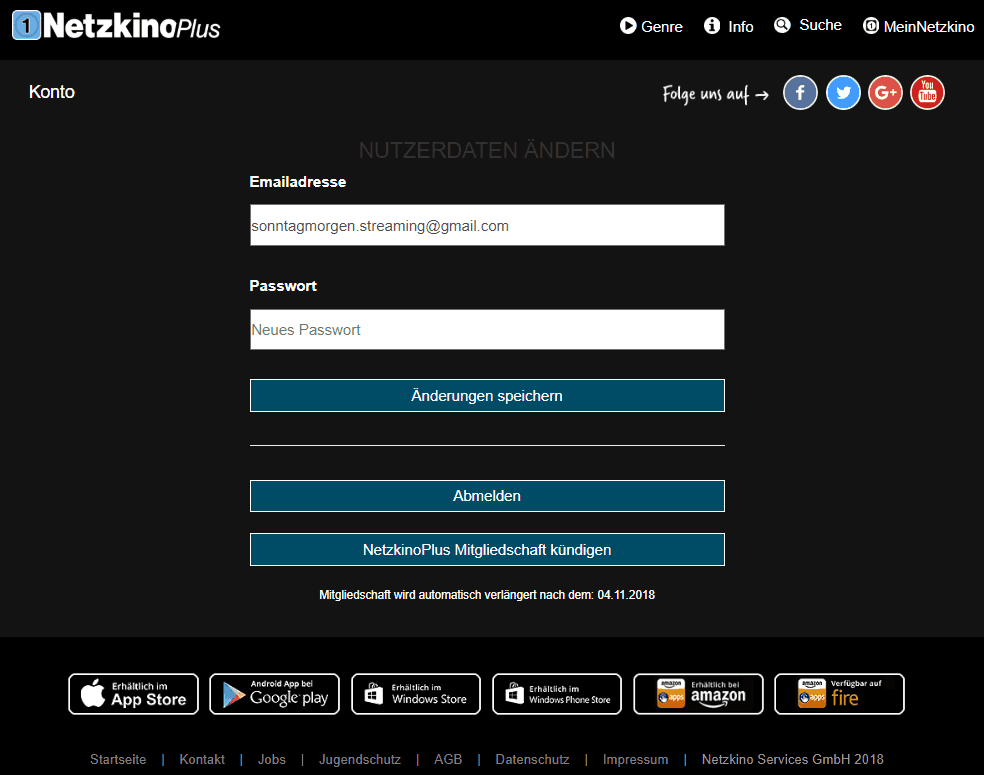Open the AGB footer link
The height and width of the screenshot is (775, 984).
tap(448, 759)
